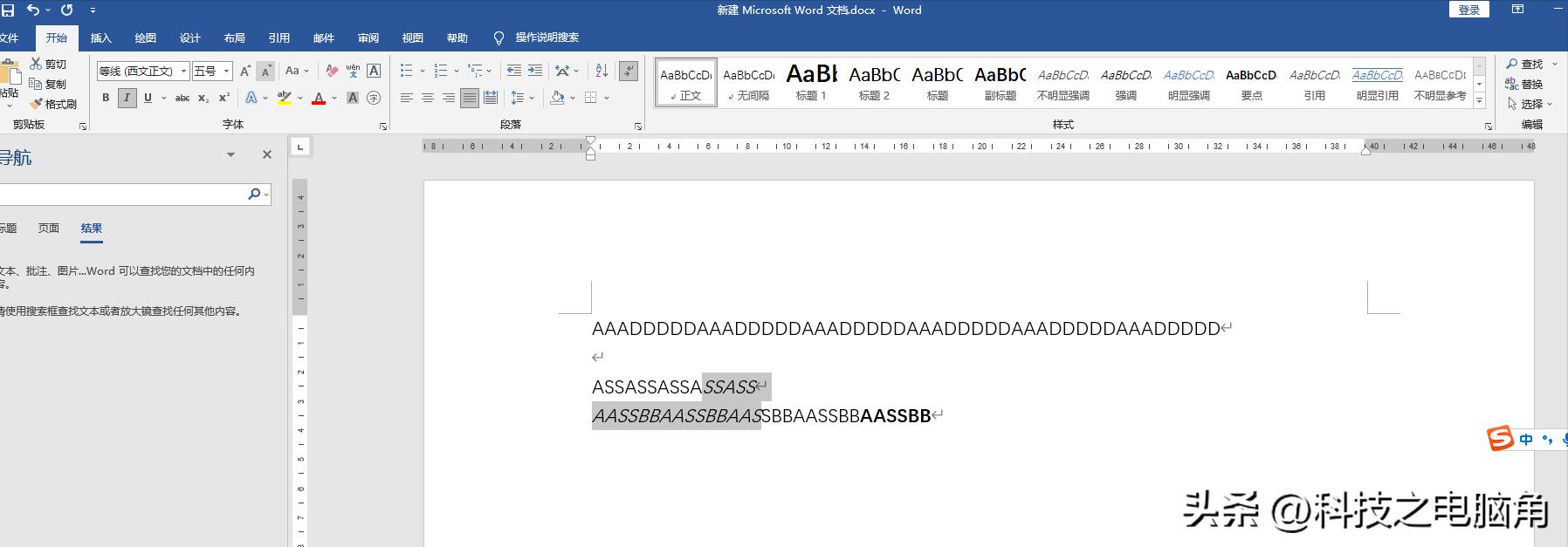The image size is (1568, 547).
Task: Toggle superscript formatting
Action: coord(224,98)
